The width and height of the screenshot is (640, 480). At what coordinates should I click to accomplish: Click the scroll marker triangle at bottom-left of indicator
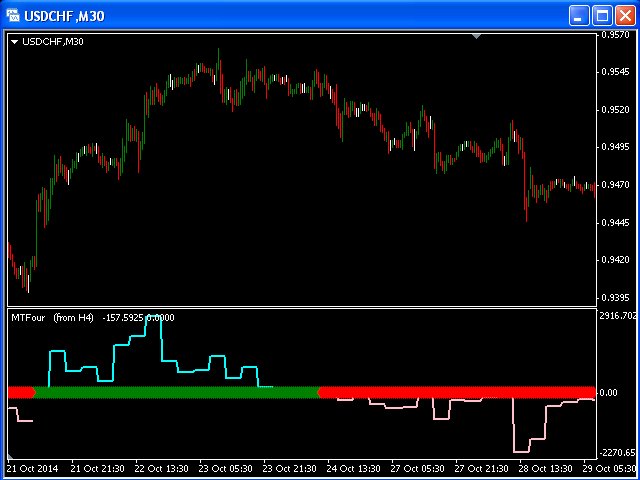[x=10, y=456]
